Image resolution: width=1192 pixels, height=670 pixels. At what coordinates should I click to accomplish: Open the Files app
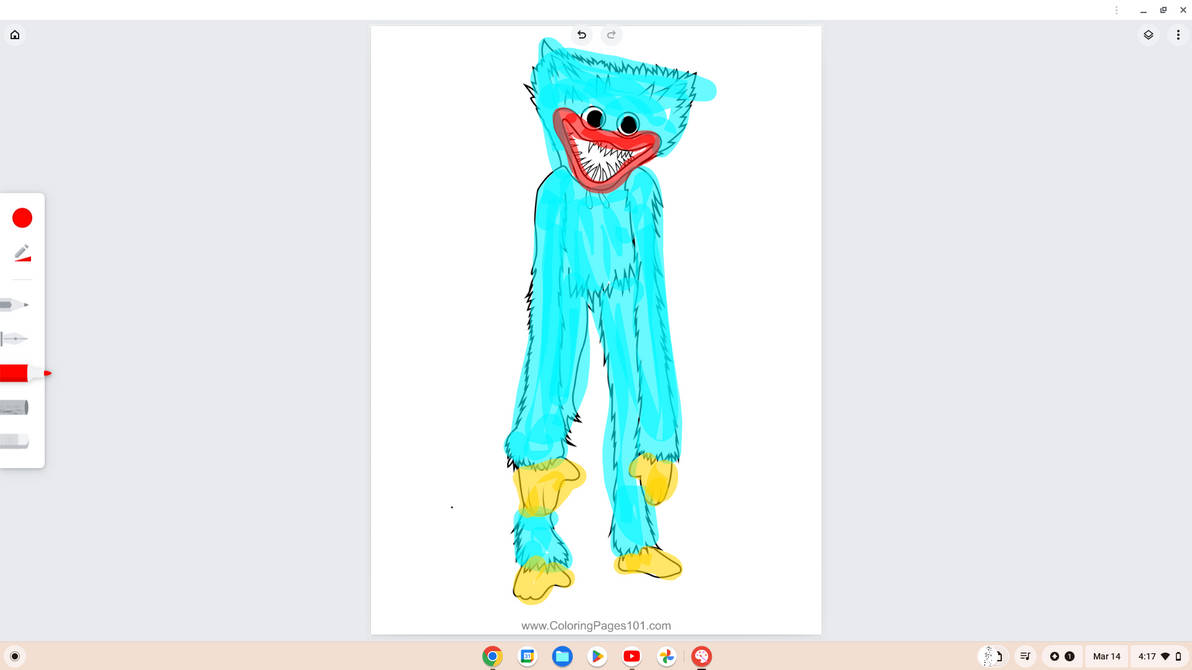coord(563,656)
